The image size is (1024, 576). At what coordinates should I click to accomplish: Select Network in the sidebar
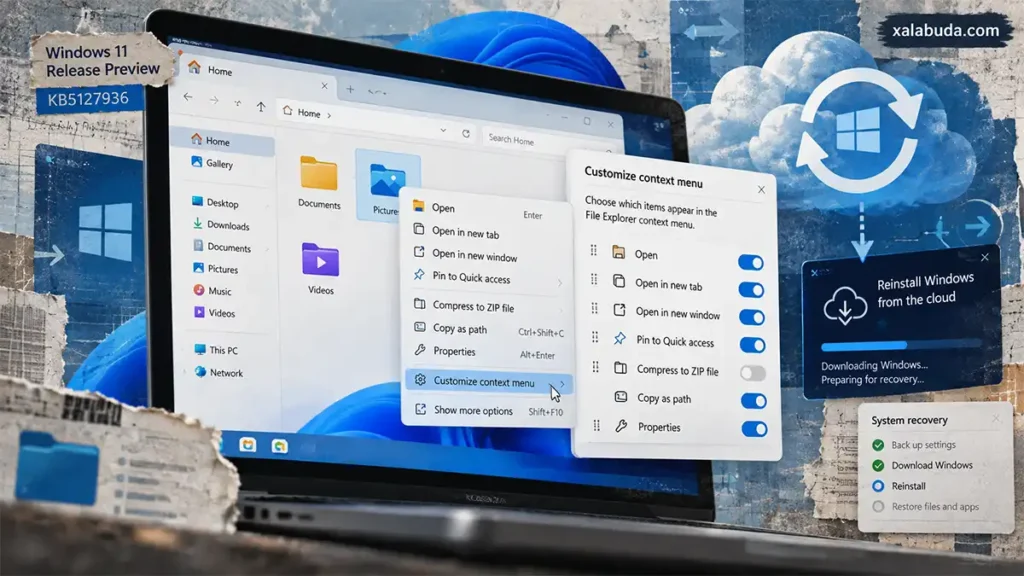pos(219,372)
